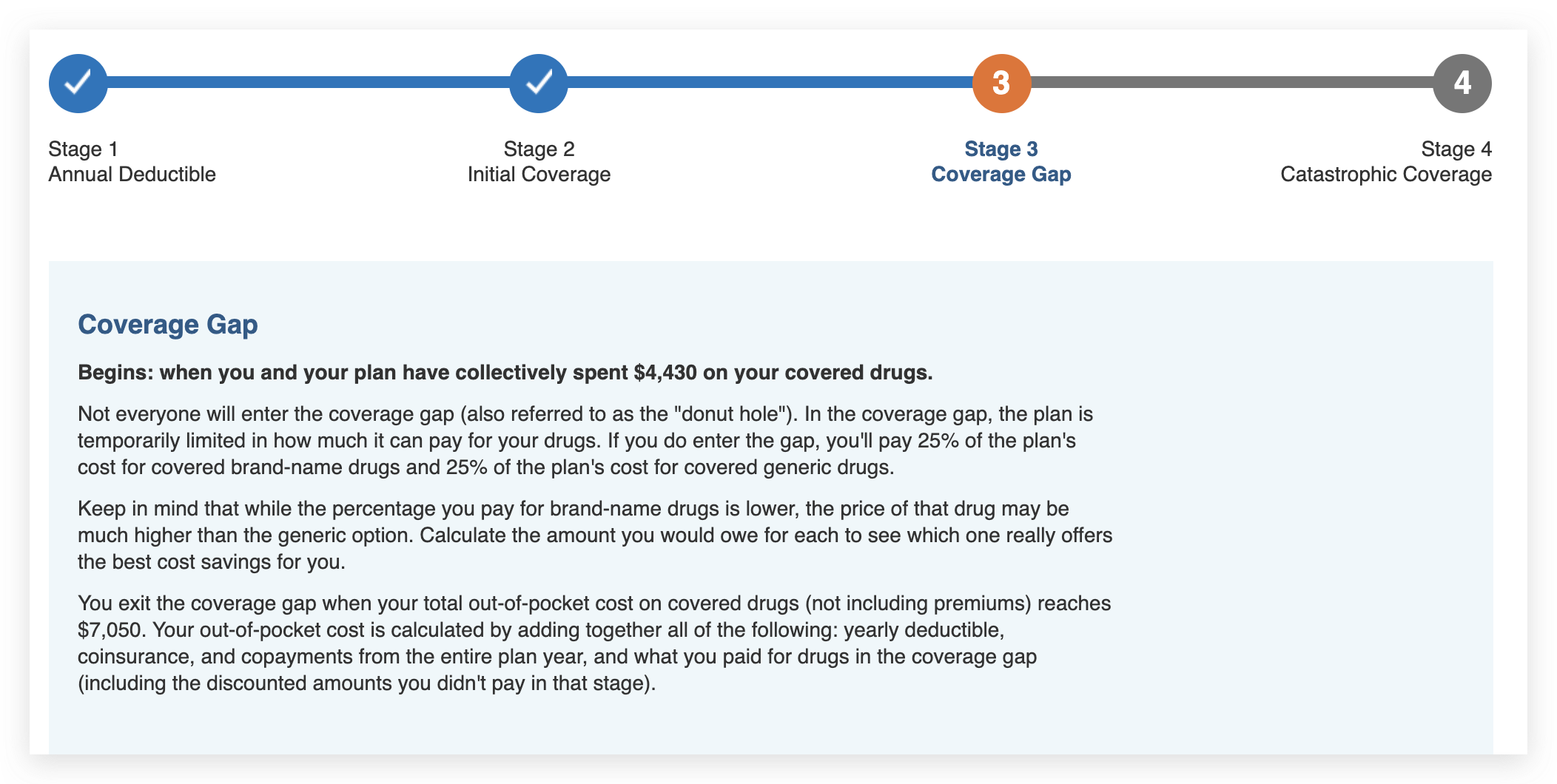Image resolution: width=1557 pixels, height=784 pixels.
Task: Click the bold "Begins:" sentence
Action: click(x=505, y=373)
